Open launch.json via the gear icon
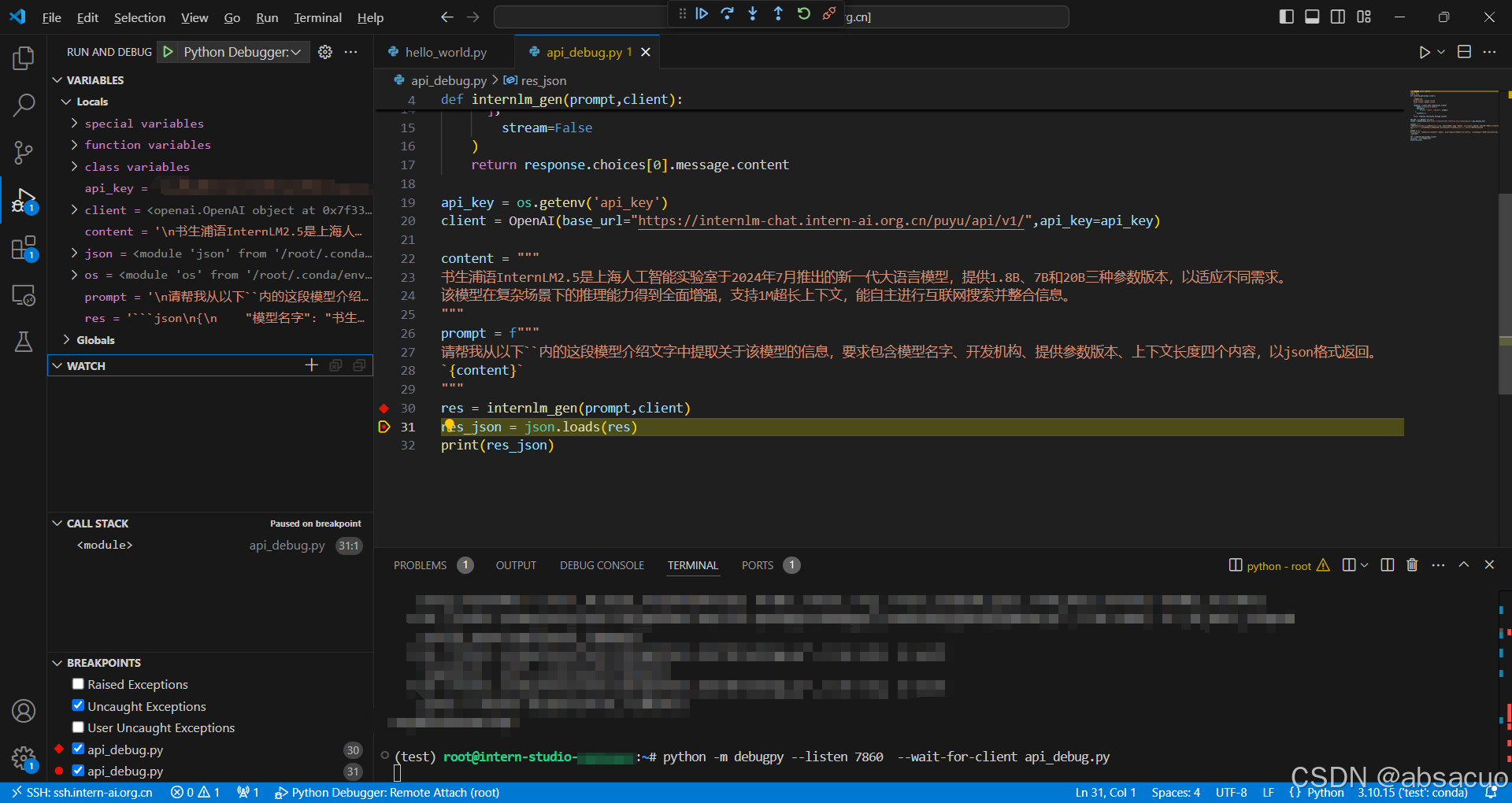1512x803 pixels. [324, 52]
